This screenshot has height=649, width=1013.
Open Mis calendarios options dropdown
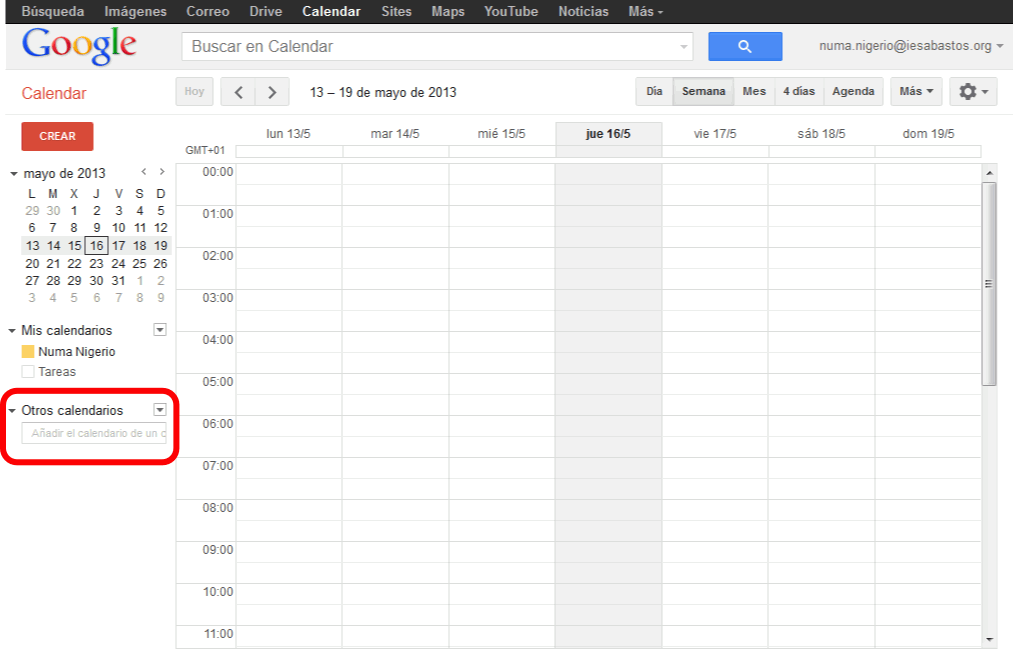(160, 330)
